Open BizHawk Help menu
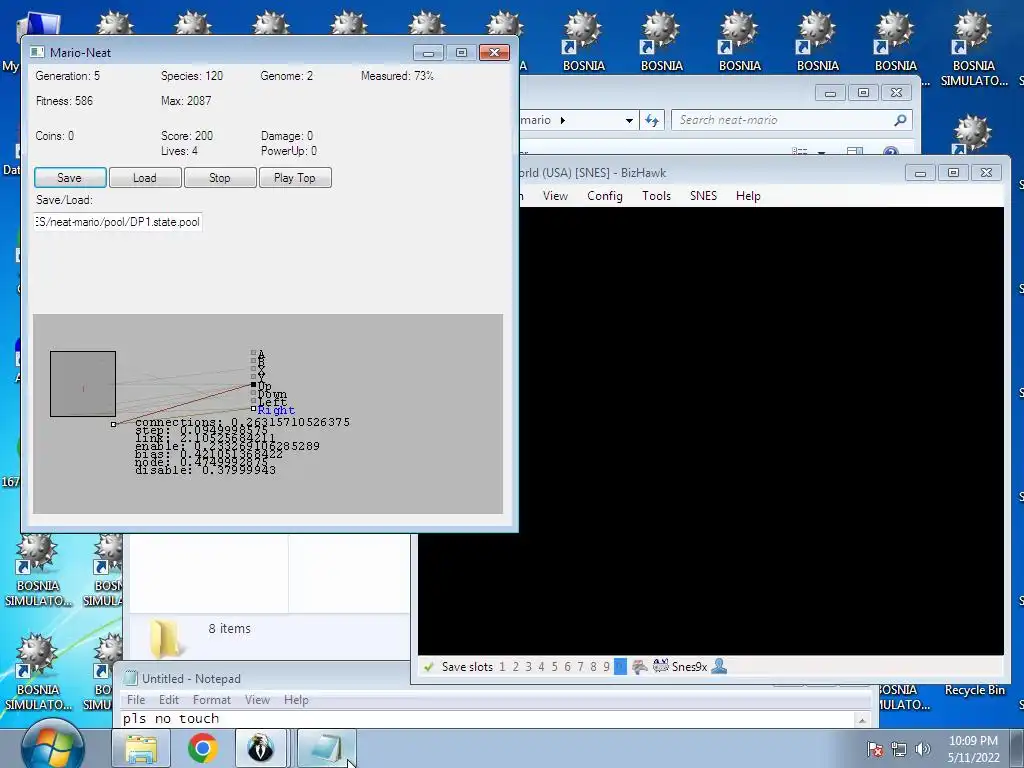Viewport: 1024px width, 768px height. pos(748,196)
